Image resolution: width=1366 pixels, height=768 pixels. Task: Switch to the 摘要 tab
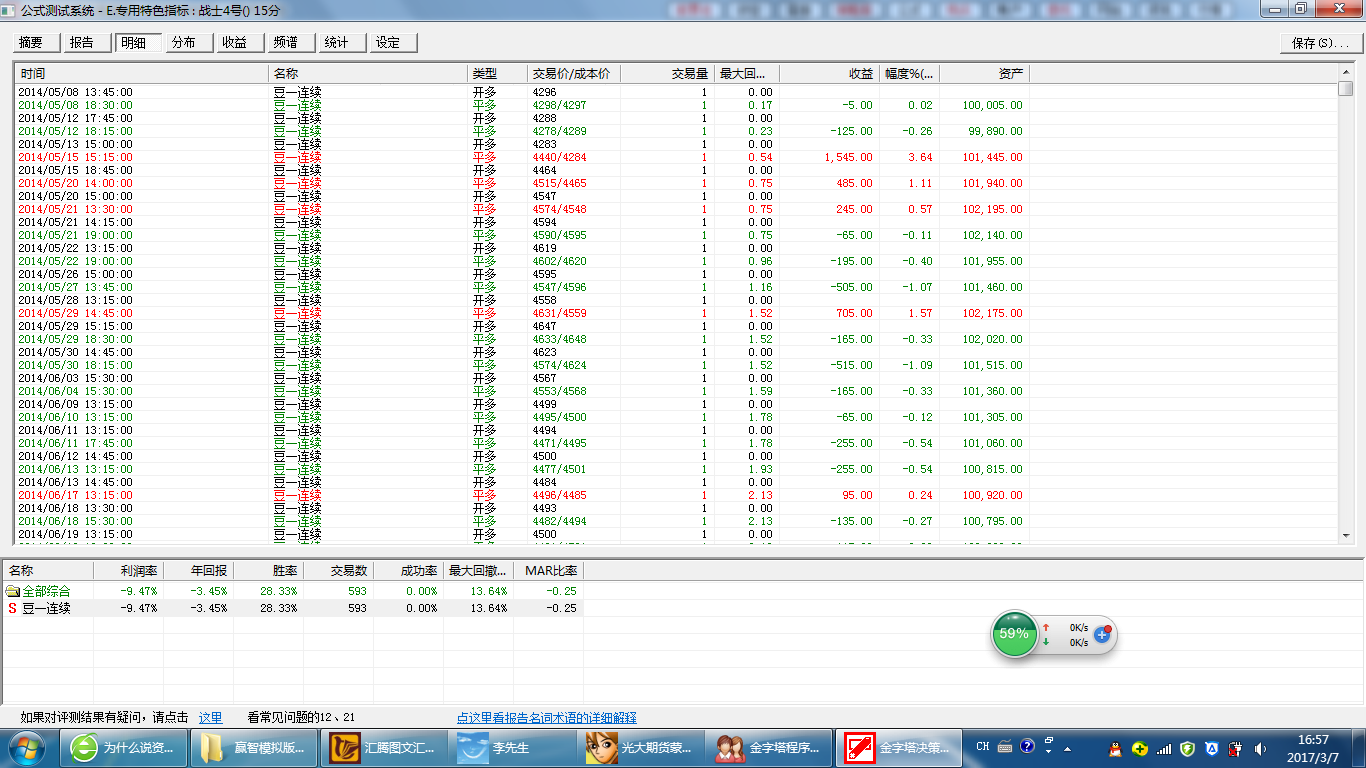tap(32, 43)
